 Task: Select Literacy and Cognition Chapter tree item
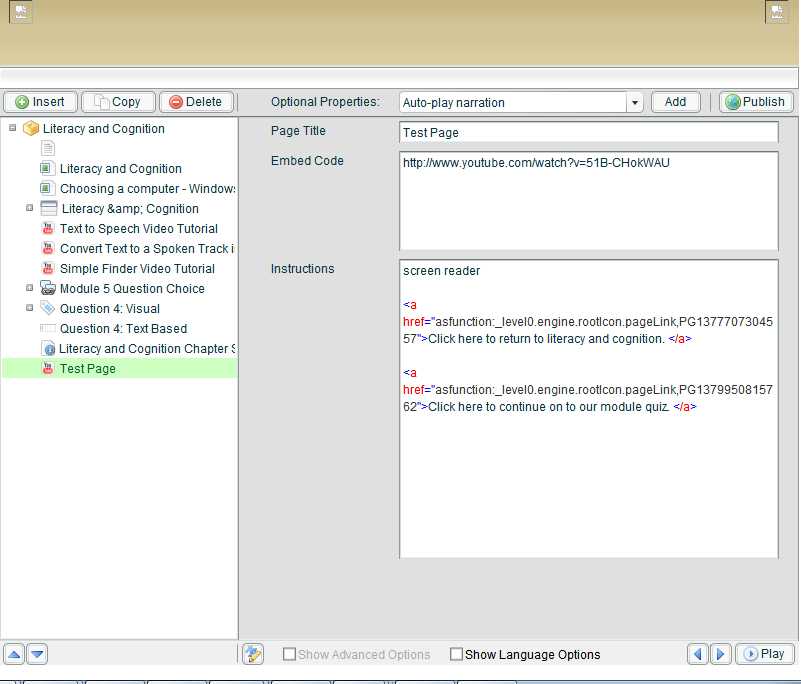point(147,348)
